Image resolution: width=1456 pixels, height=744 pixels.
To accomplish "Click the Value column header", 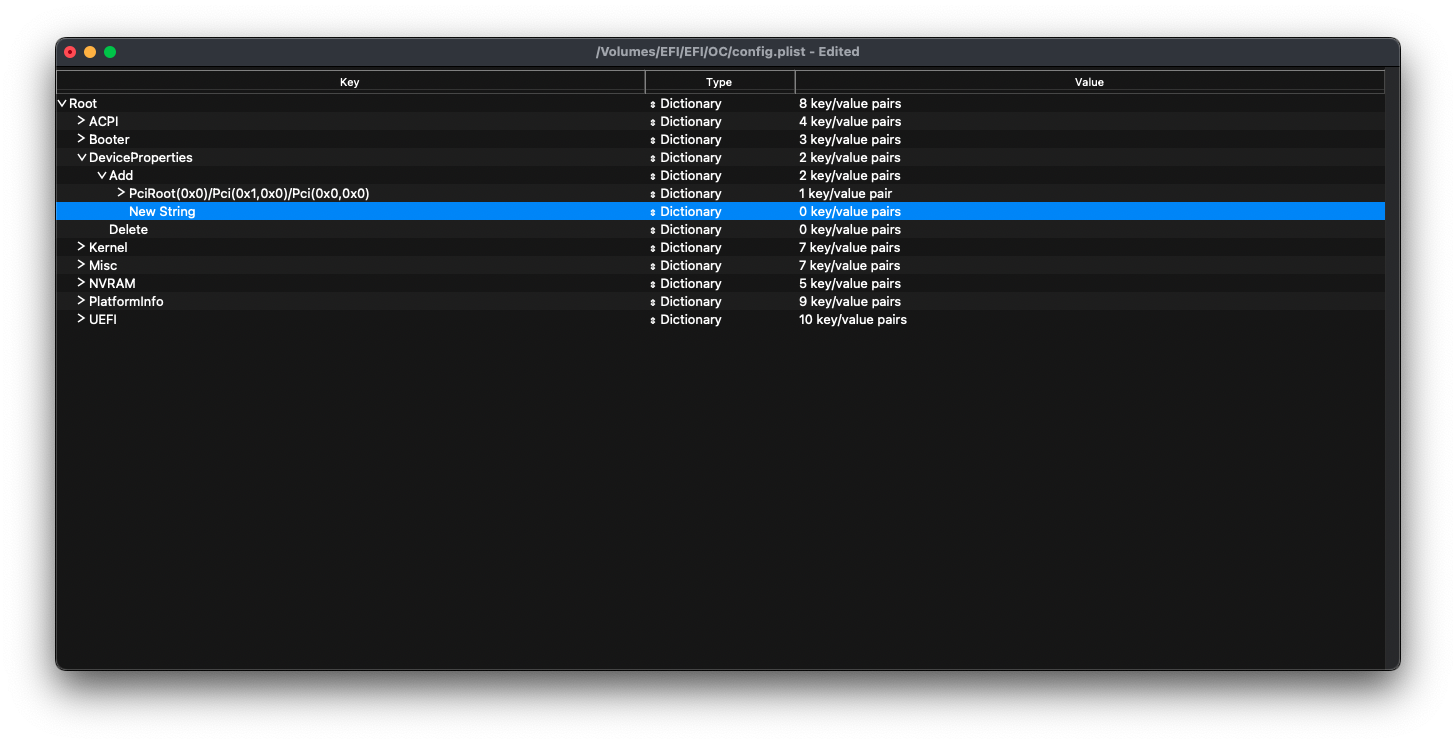I will pyautogui.click(x=1089, y=82).
